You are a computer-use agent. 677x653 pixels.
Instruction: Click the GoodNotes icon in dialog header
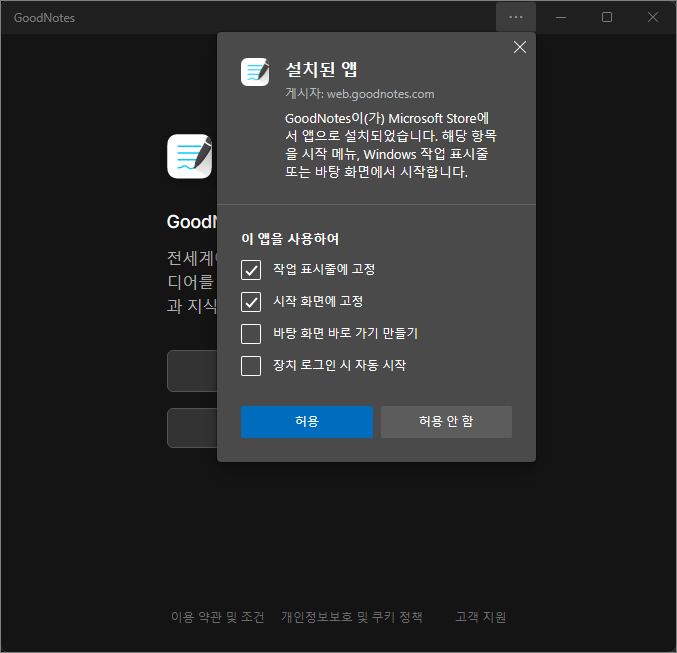click(x=255, y=72)
